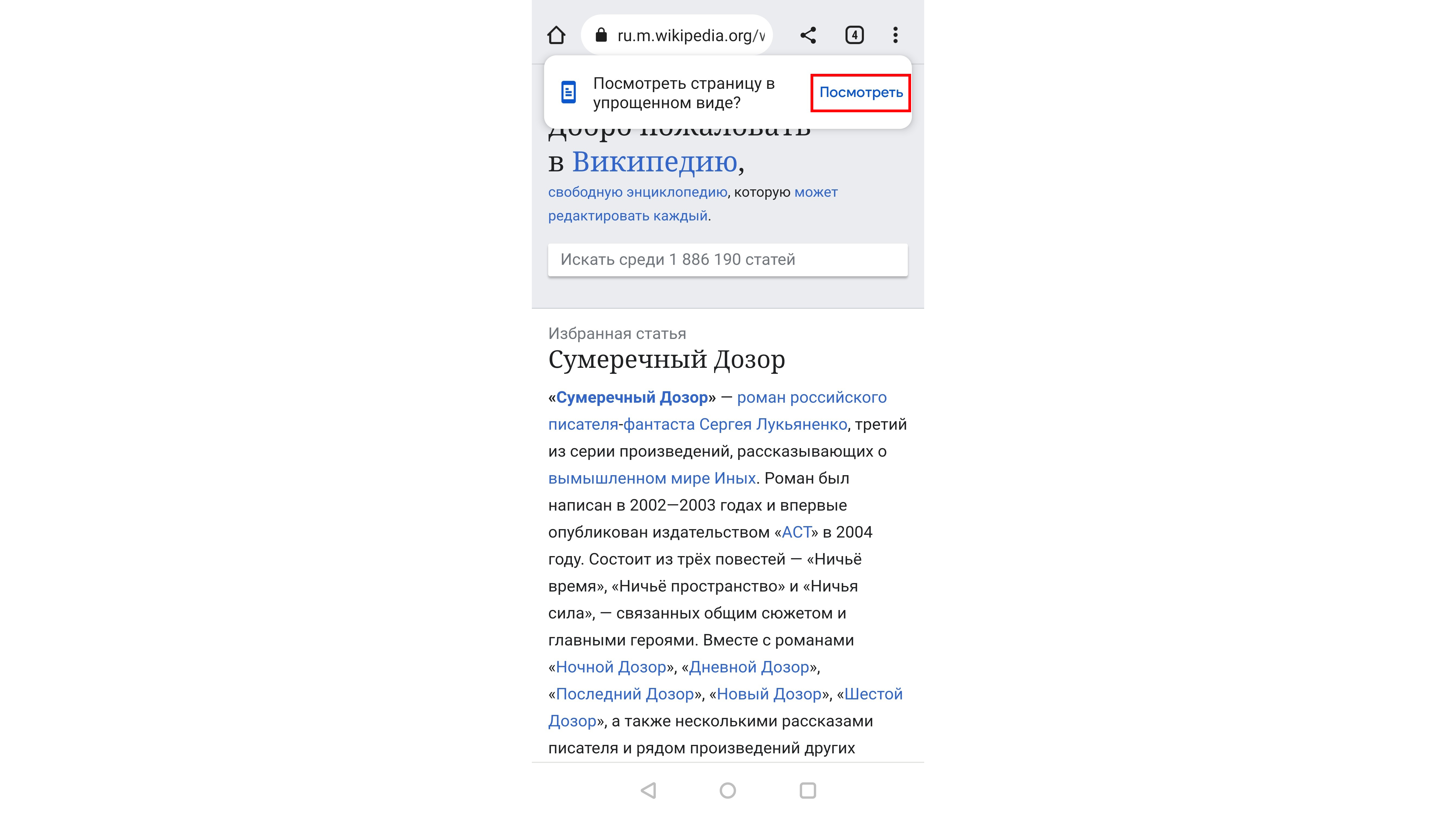Open the свободную энциклопедию link
The image size is (1456, 819).
(637, 192)
